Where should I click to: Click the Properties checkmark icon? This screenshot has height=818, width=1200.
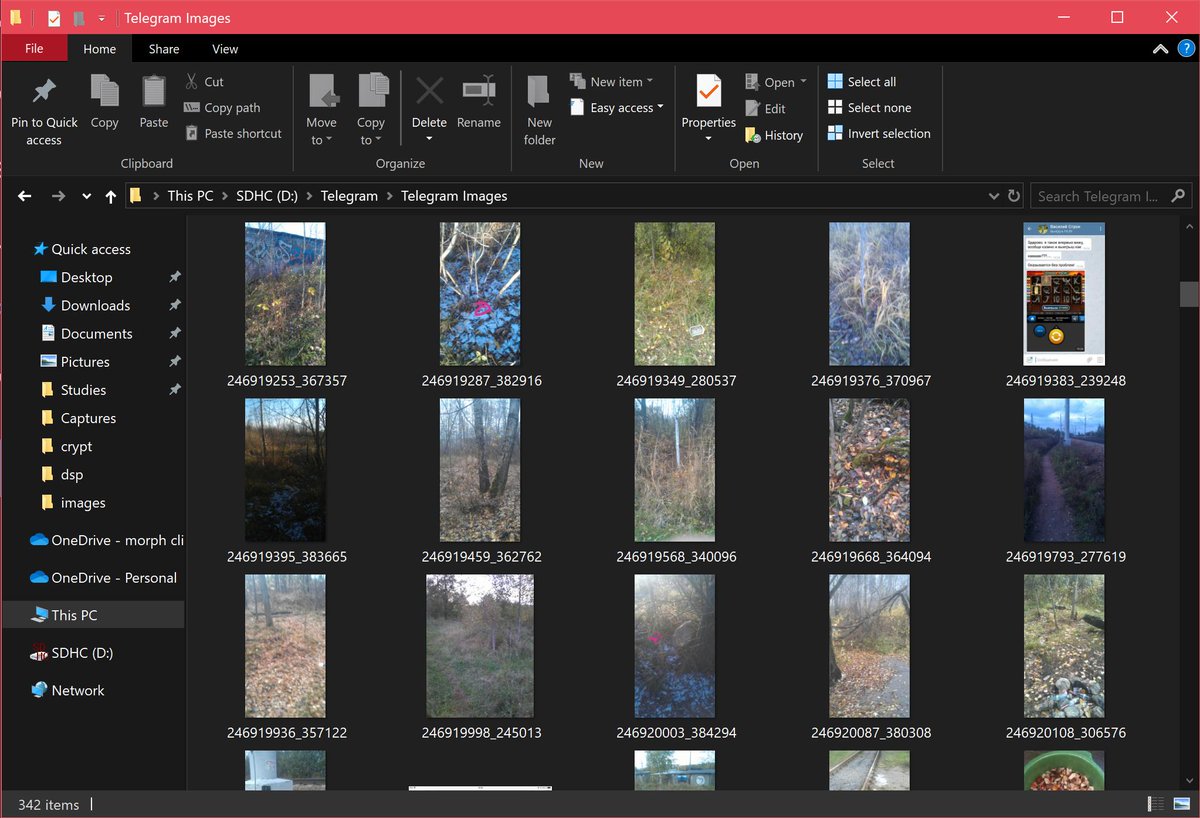tap(709, 91)
